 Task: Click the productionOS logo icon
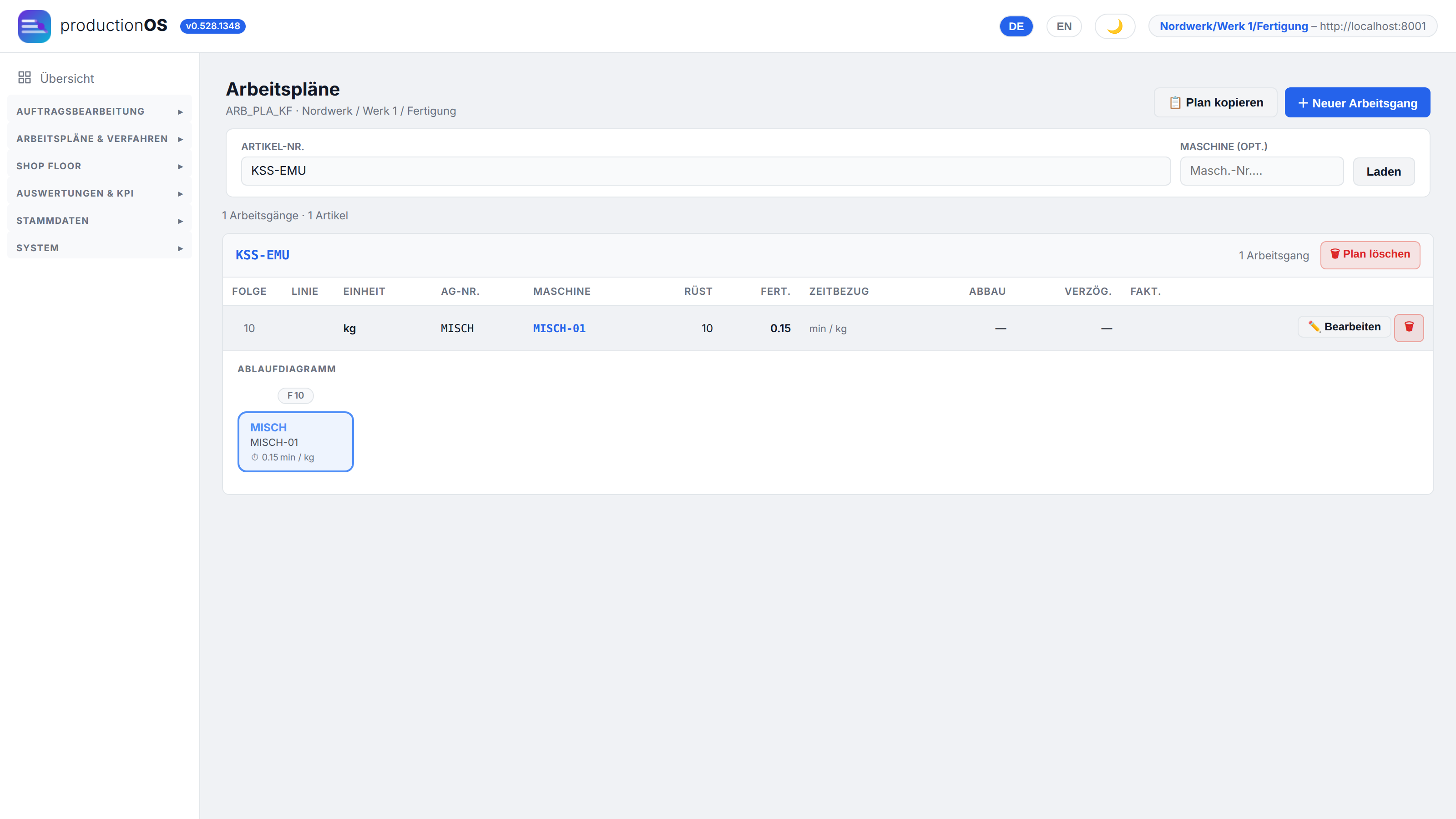click(34, 26)
